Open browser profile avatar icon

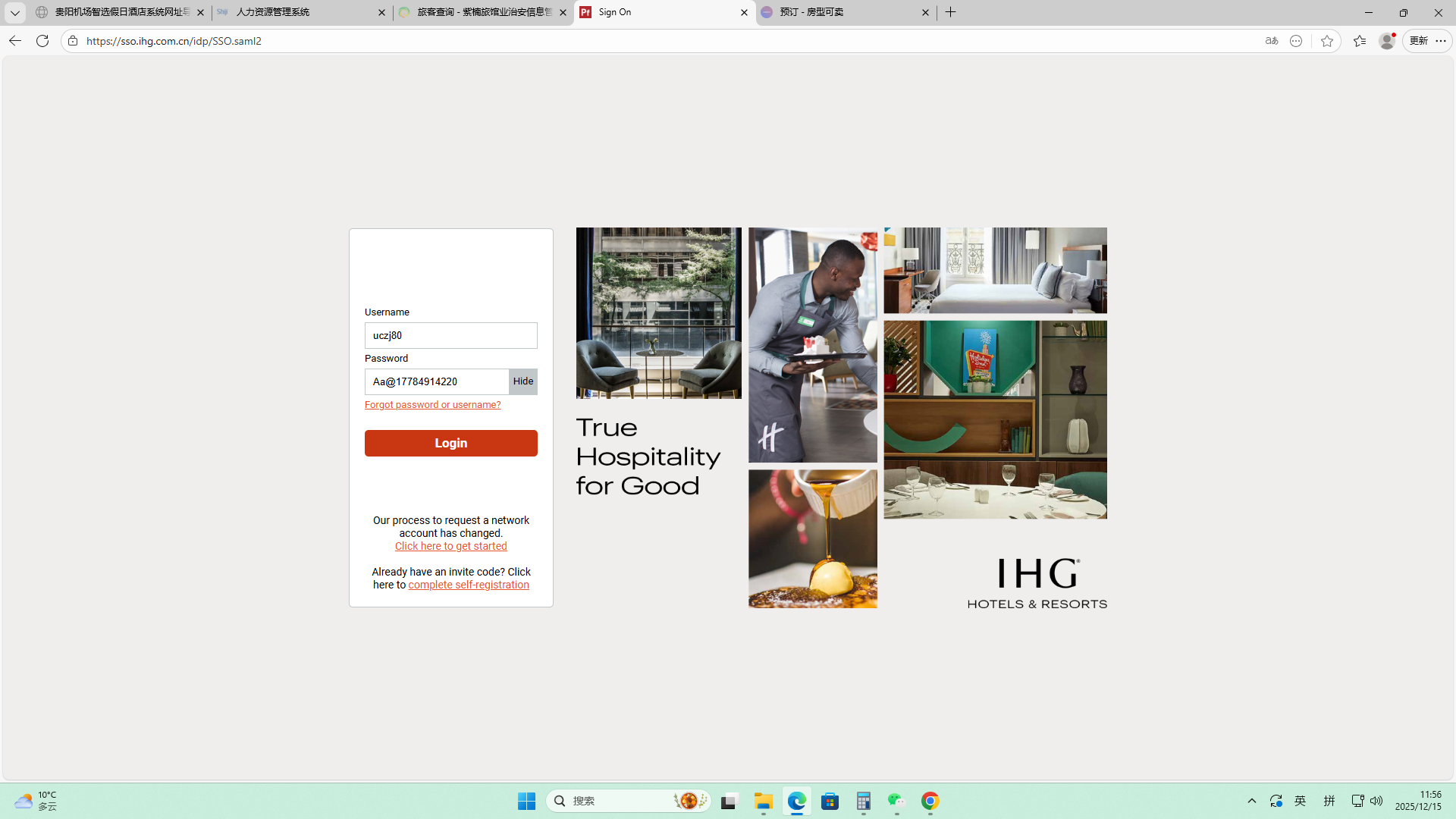[1386, 41]
